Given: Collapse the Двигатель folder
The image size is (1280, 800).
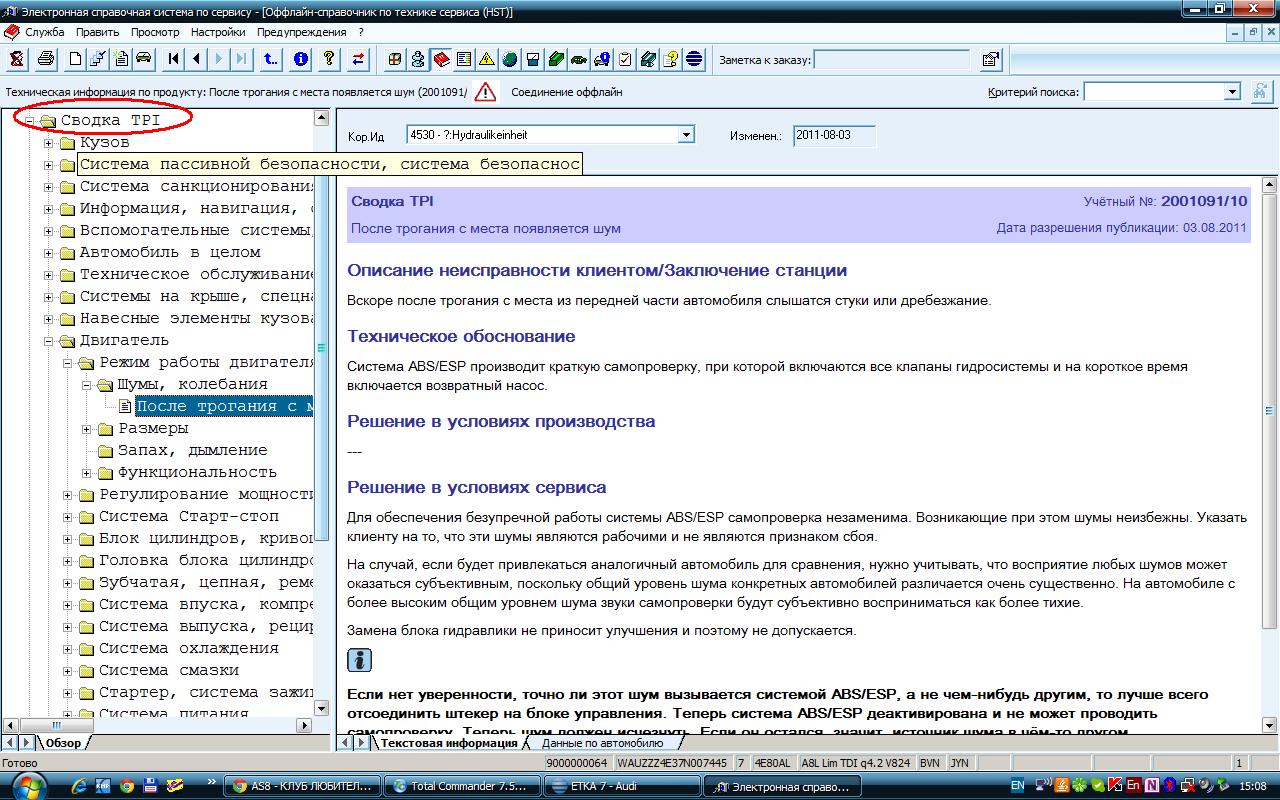Looking at the screenshot, I should click(48, 341).
